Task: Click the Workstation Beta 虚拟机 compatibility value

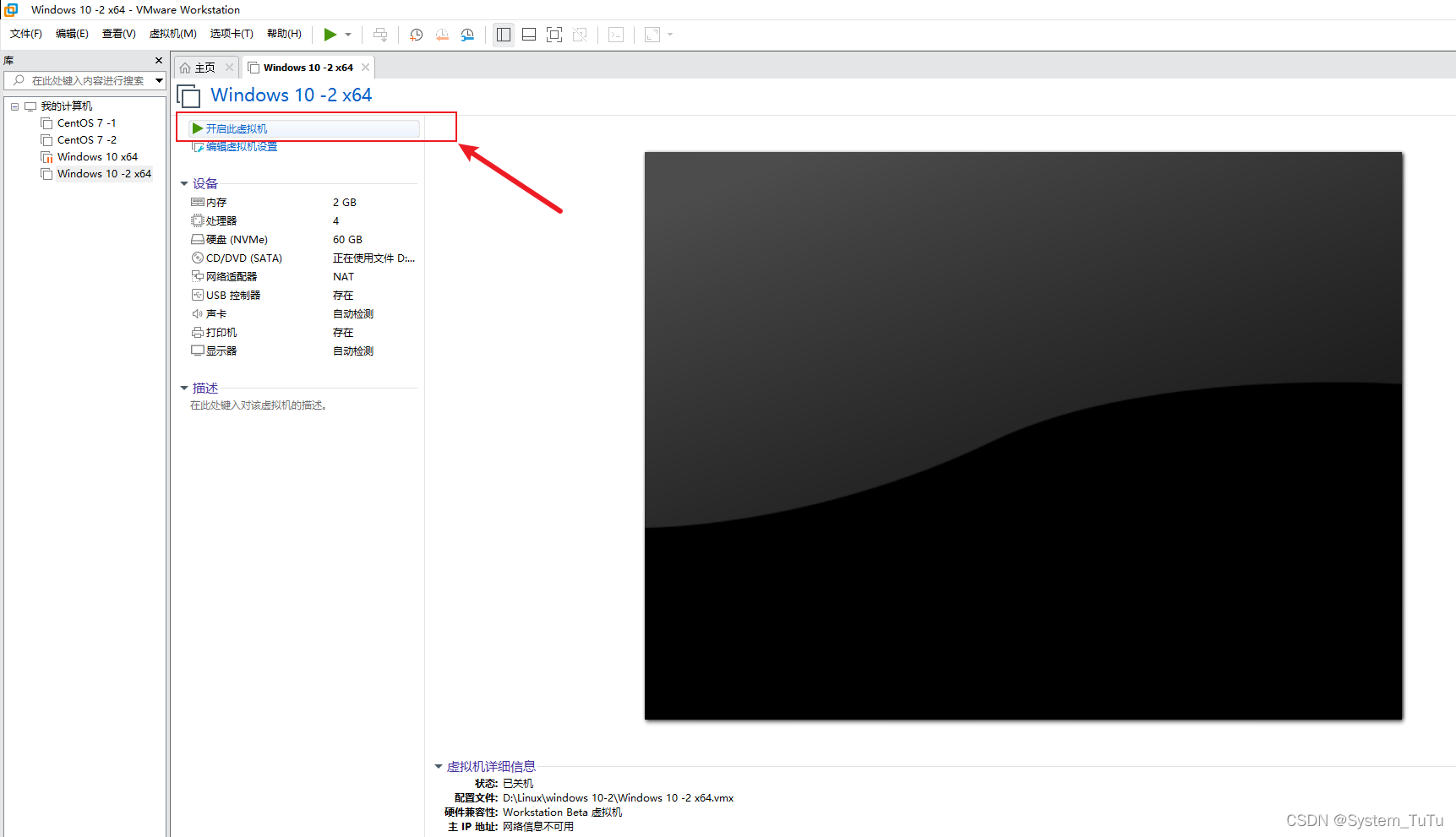Action: click(x=562, y=812)
